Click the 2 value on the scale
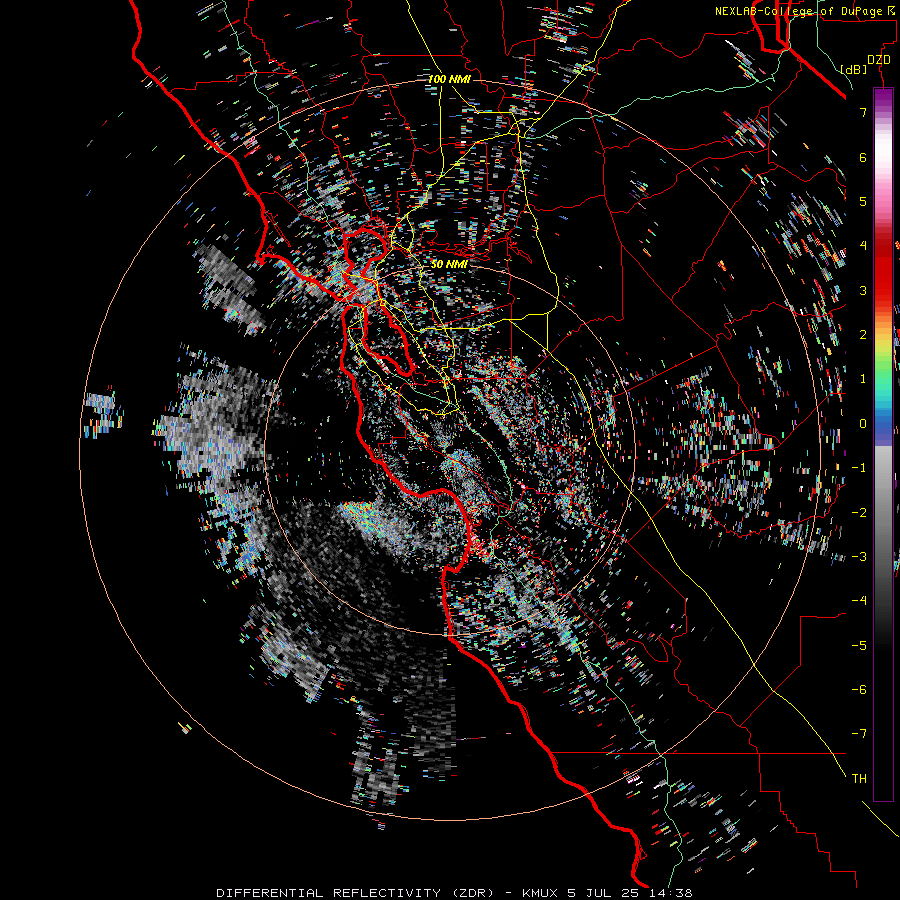Image resolution: width=900 pixels, height=900 pixels. [863, 335]
